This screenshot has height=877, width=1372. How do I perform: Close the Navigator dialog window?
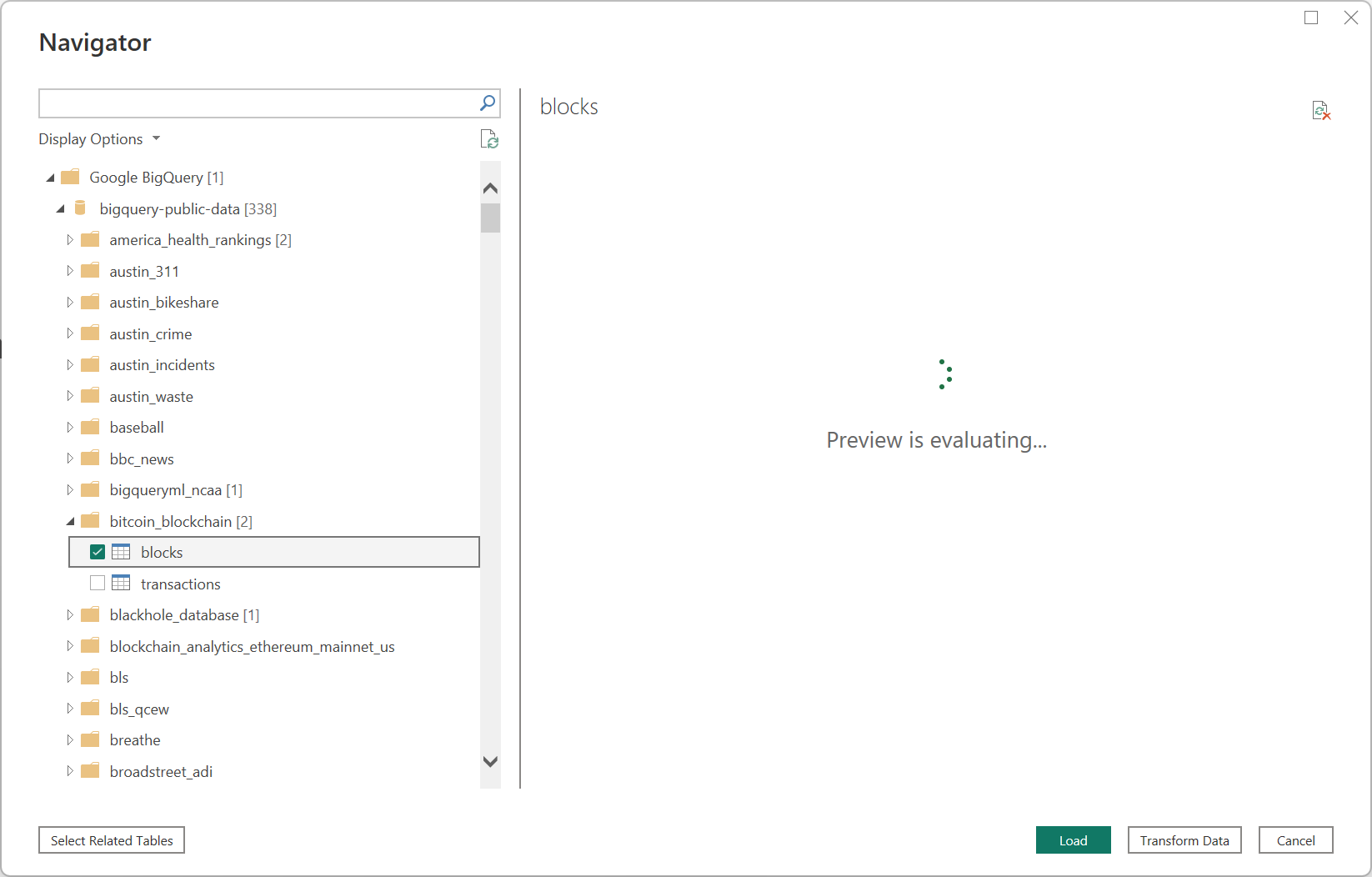pyautogui.click(x=1351, y=18)
